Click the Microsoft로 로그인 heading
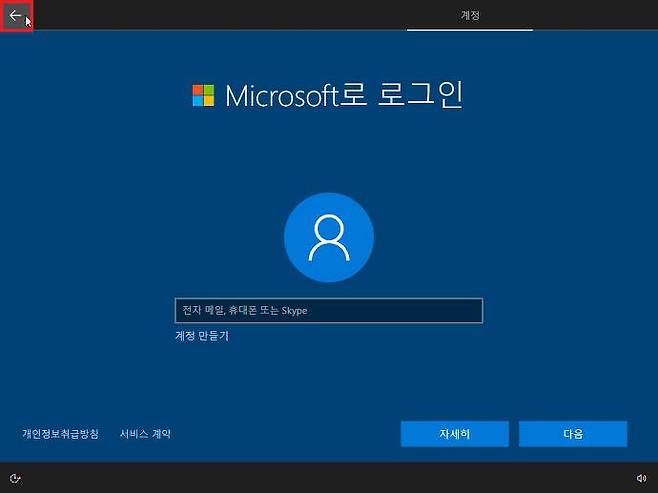 pyautogui.click(x=344, y=95)
